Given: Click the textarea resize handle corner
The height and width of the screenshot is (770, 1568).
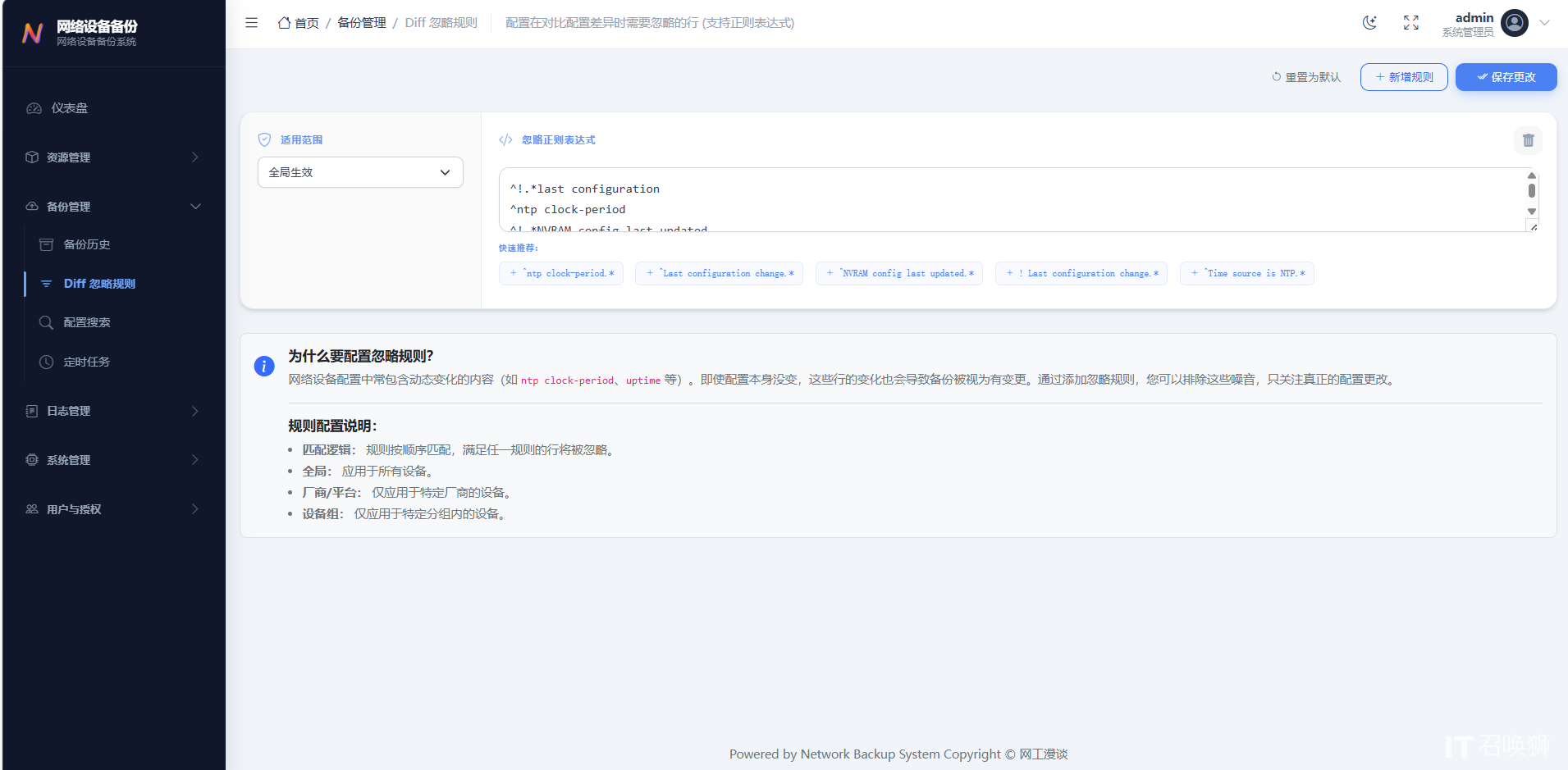Looking at the screenshot, I should click(1533, 226).
